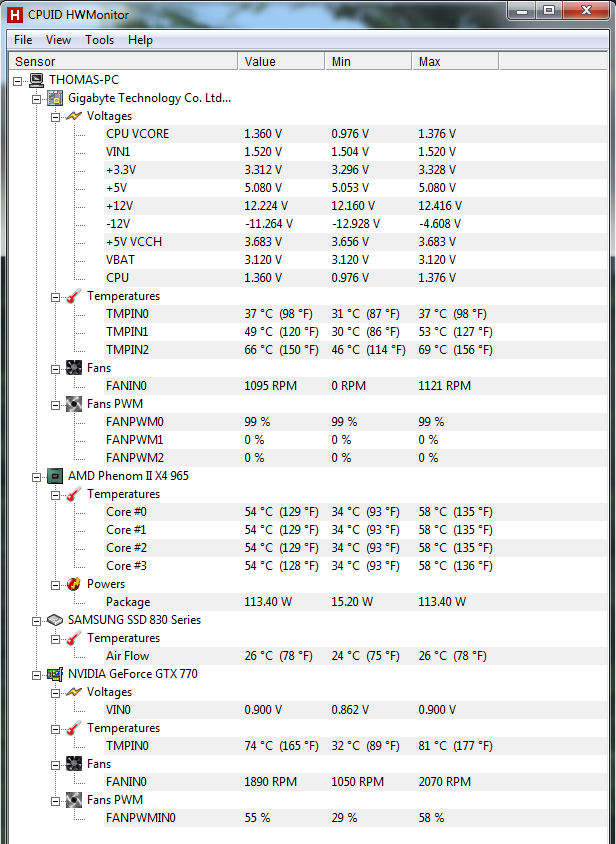This screenshot has height=844, width=616.
Task: Open the View menu
Action: coord(58,40)
